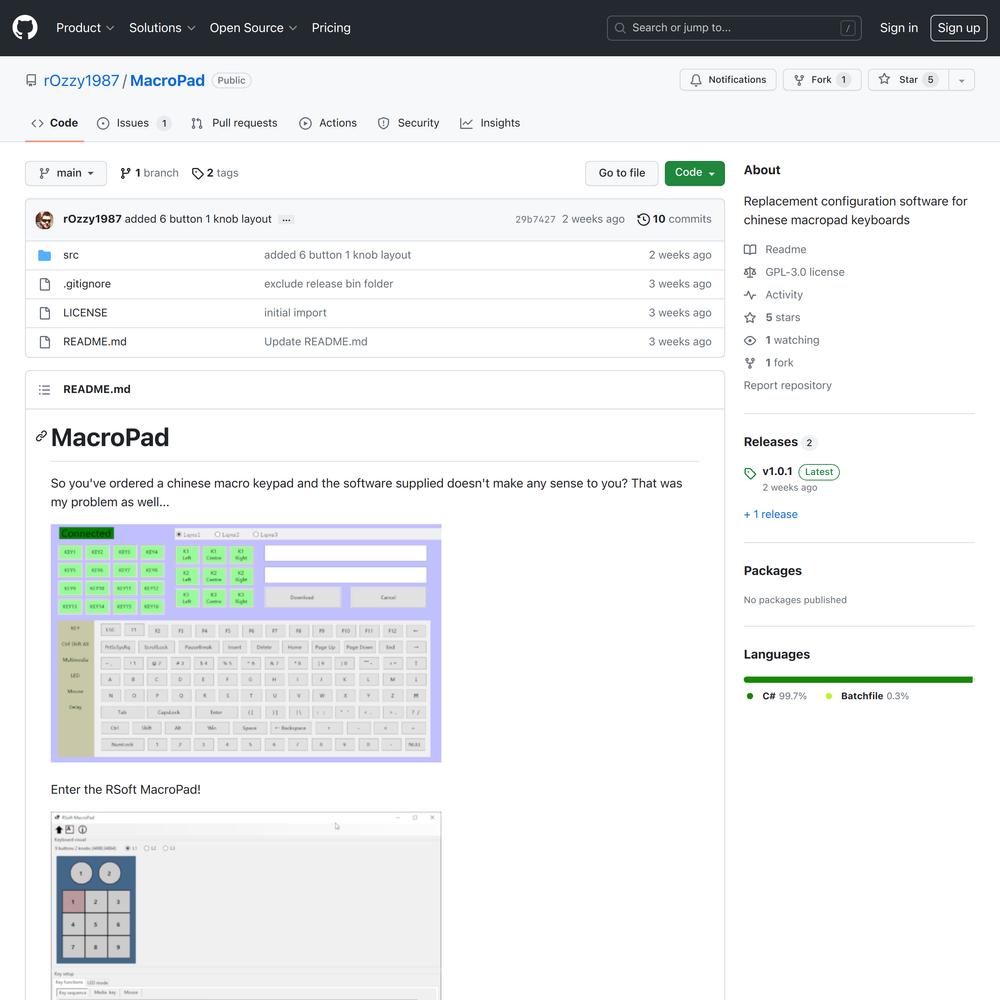Screen dimensions: 1000x1000
Task: Expand the commit message ellipsis
Action: (286, 220)
